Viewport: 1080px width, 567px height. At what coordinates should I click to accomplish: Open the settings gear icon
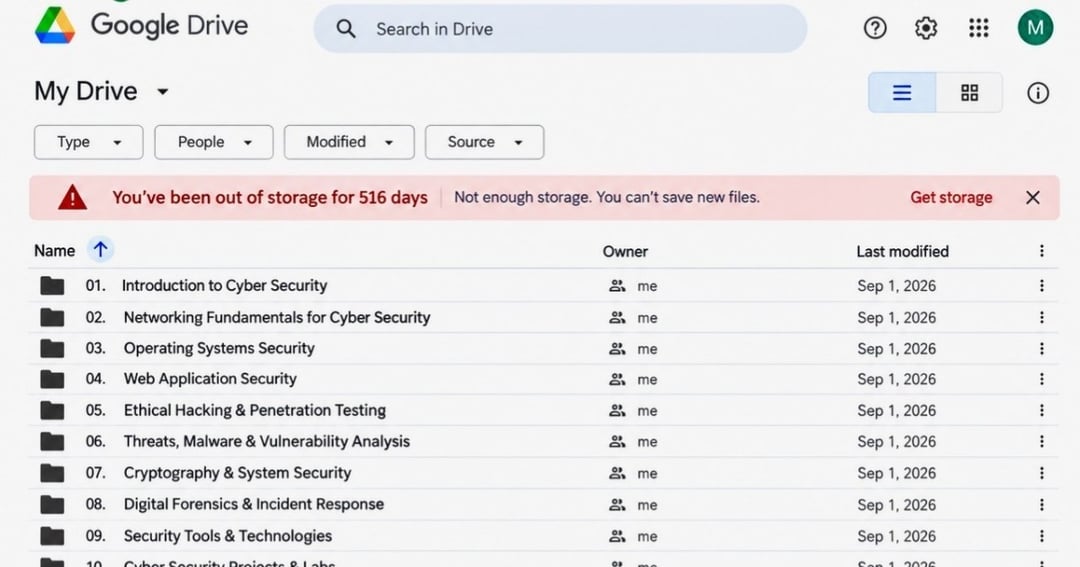tap(926, 28)
